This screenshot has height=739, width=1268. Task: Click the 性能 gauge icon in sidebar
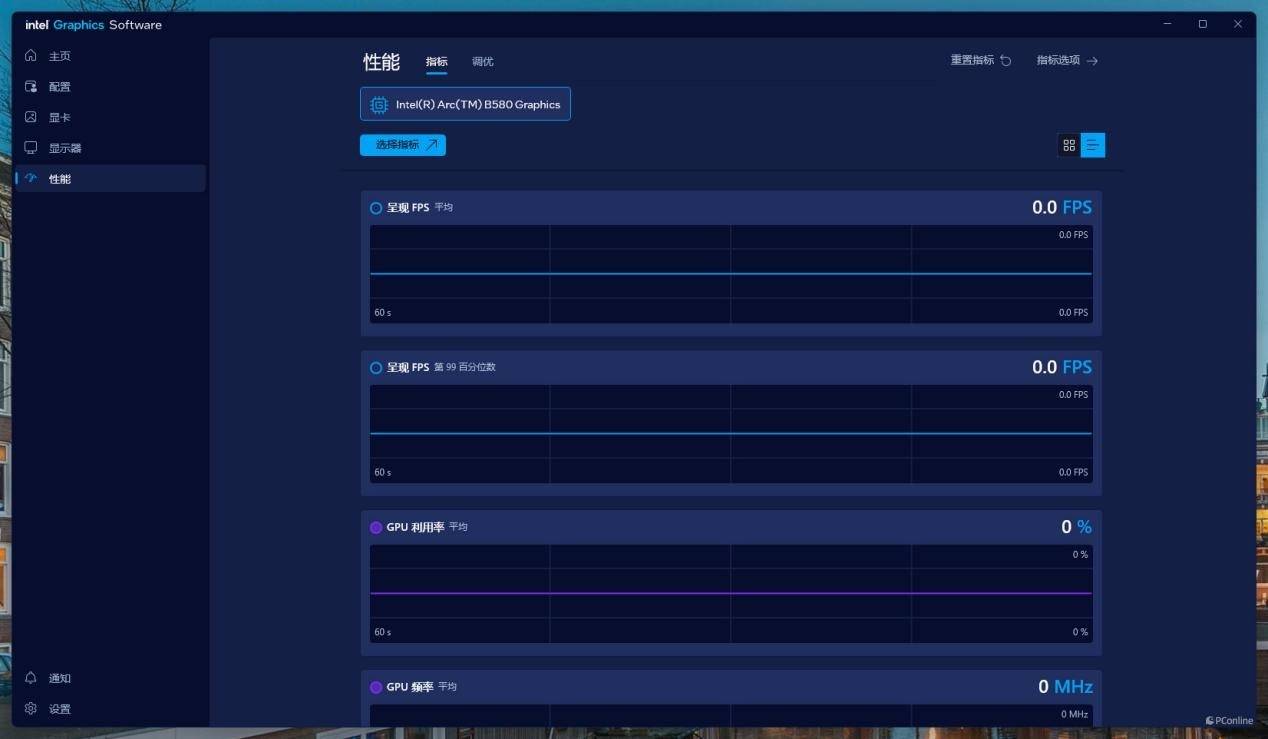tap(31, 179)
